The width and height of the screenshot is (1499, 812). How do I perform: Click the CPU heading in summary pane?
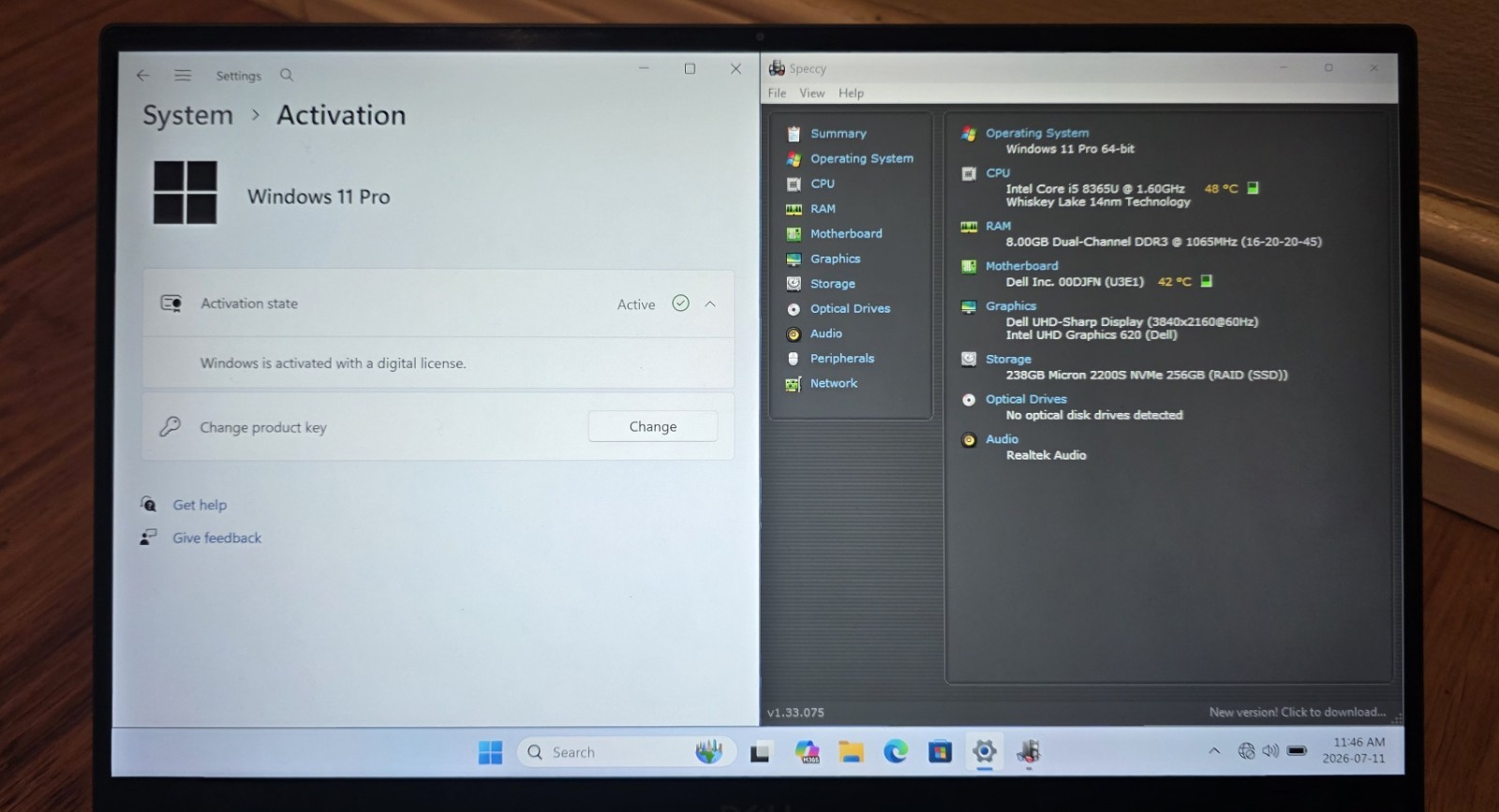click(998, 173)
